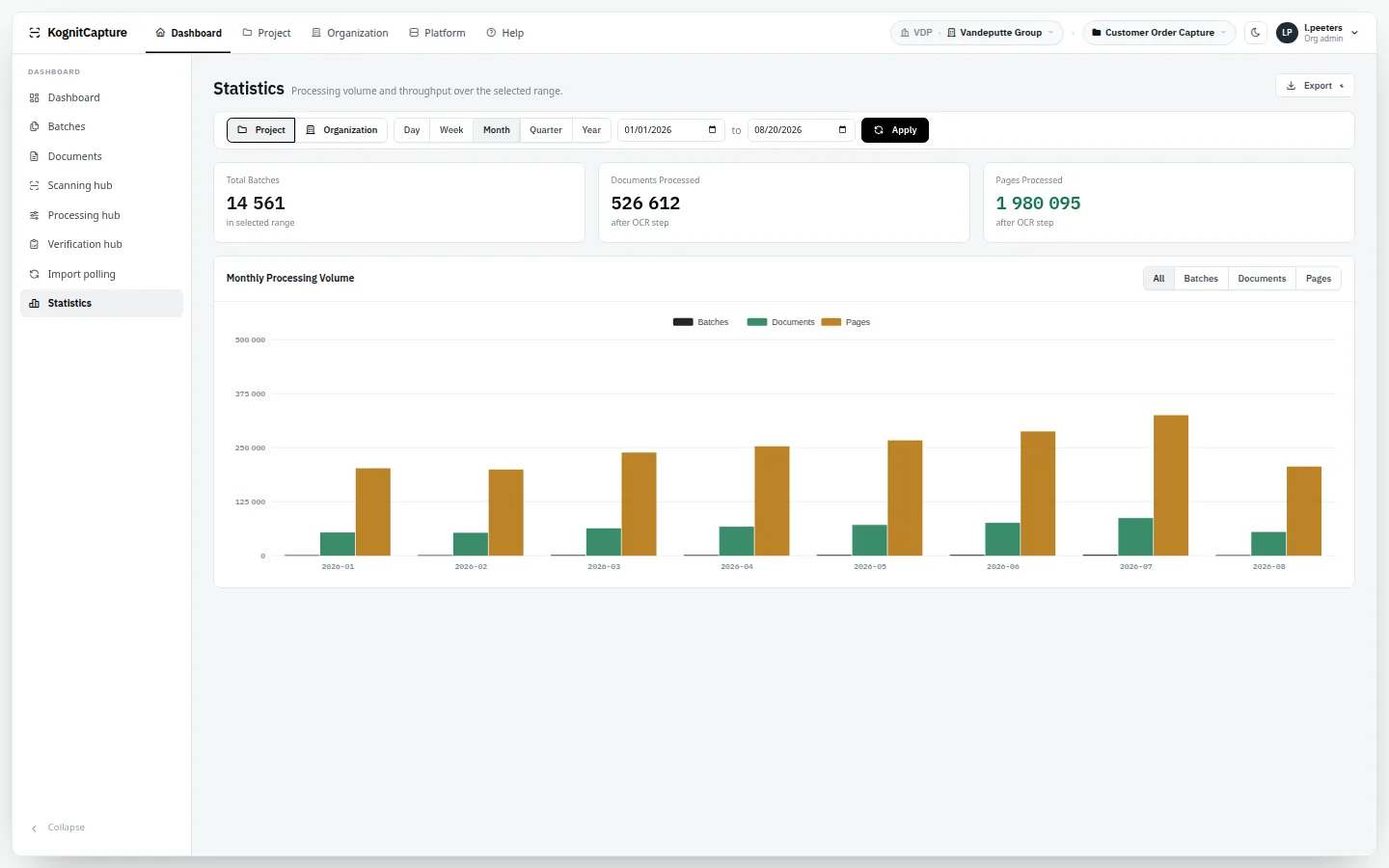Select Statistics in the sidebar

[101, 303]
